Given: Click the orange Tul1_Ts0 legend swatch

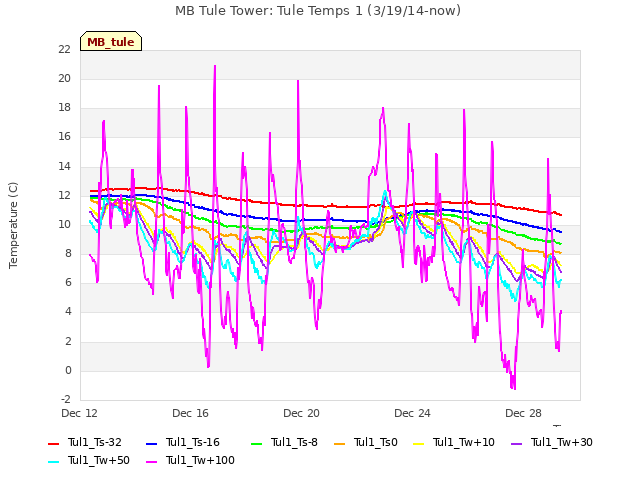Looking at the screenshot, I should pos(339,444).
